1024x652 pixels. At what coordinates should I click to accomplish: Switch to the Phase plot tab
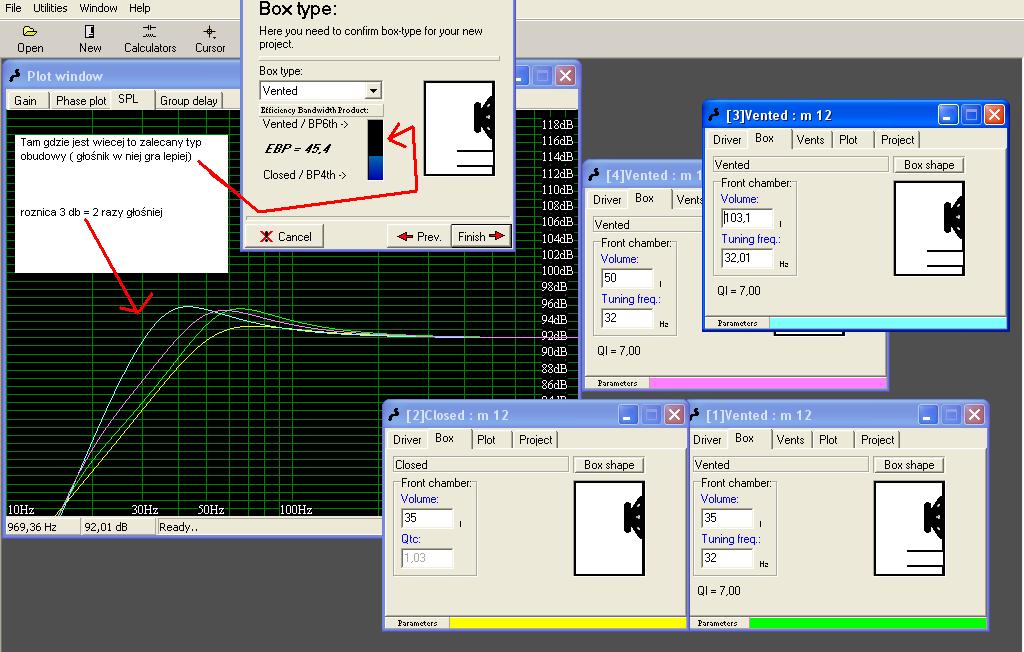coord(81,101)
